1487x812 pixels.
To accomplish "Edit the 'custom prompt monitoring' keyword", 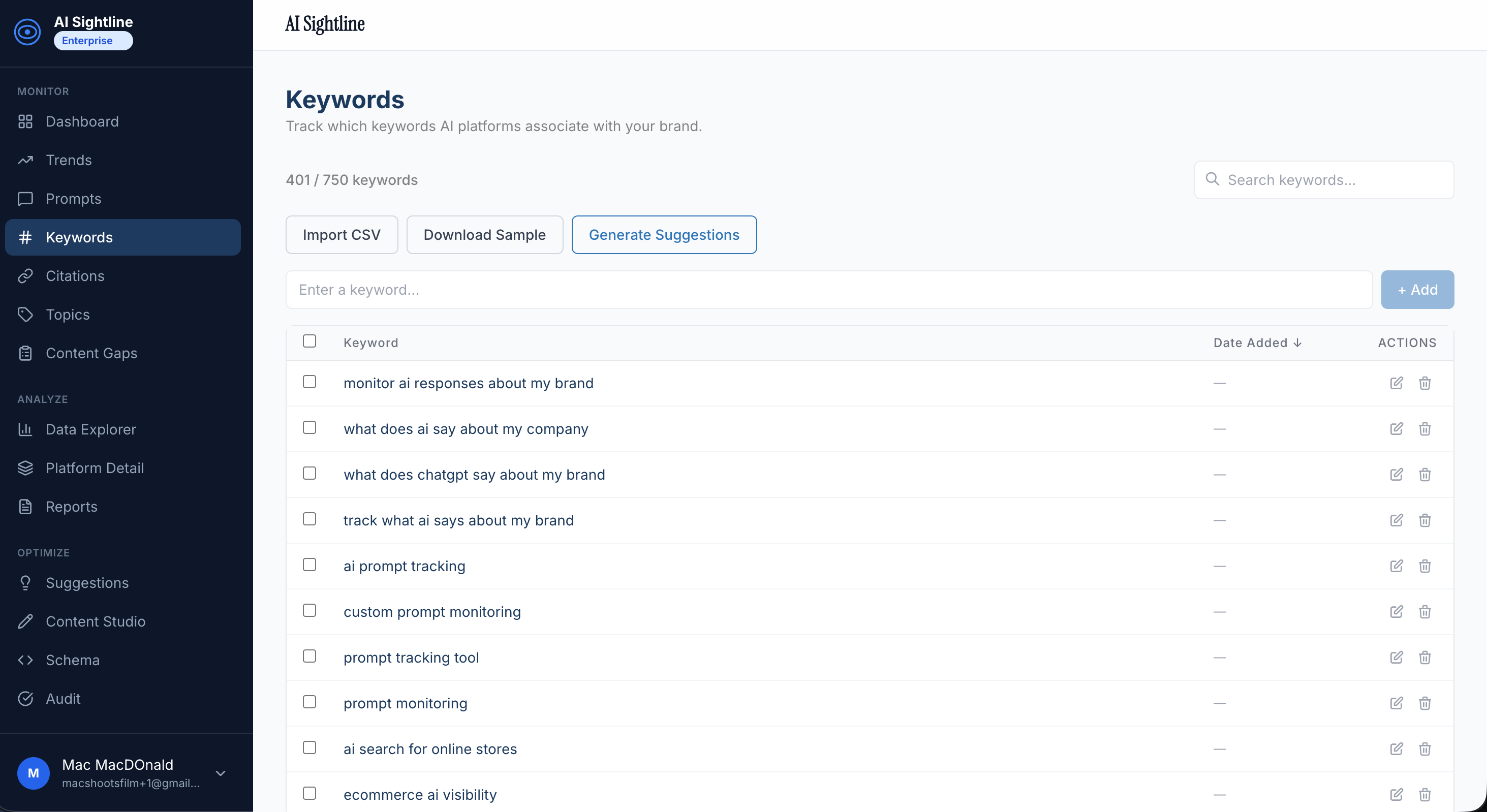I will (x=1397, y=612).
